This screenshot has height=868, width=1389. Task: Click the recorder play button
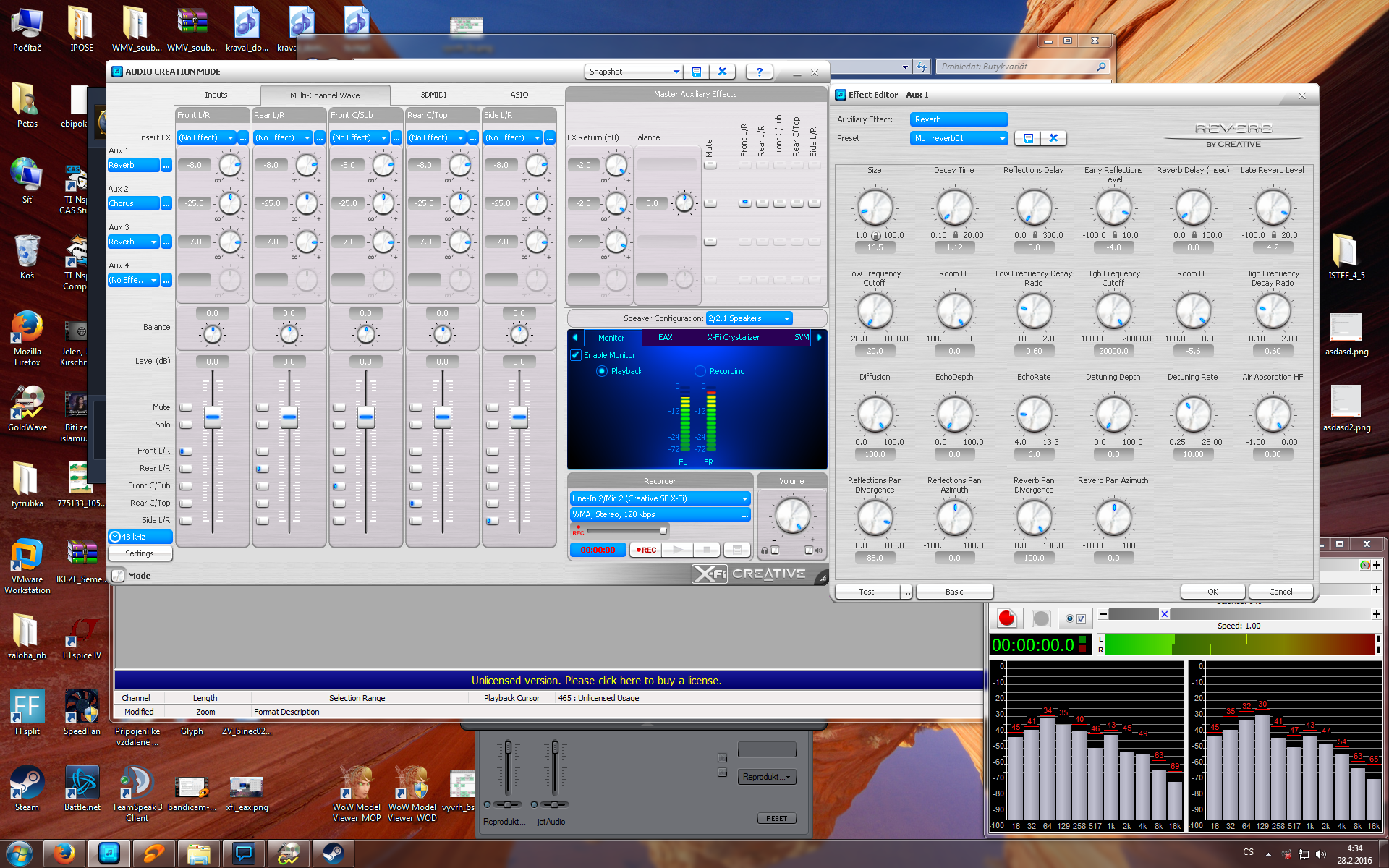point(677,550)
